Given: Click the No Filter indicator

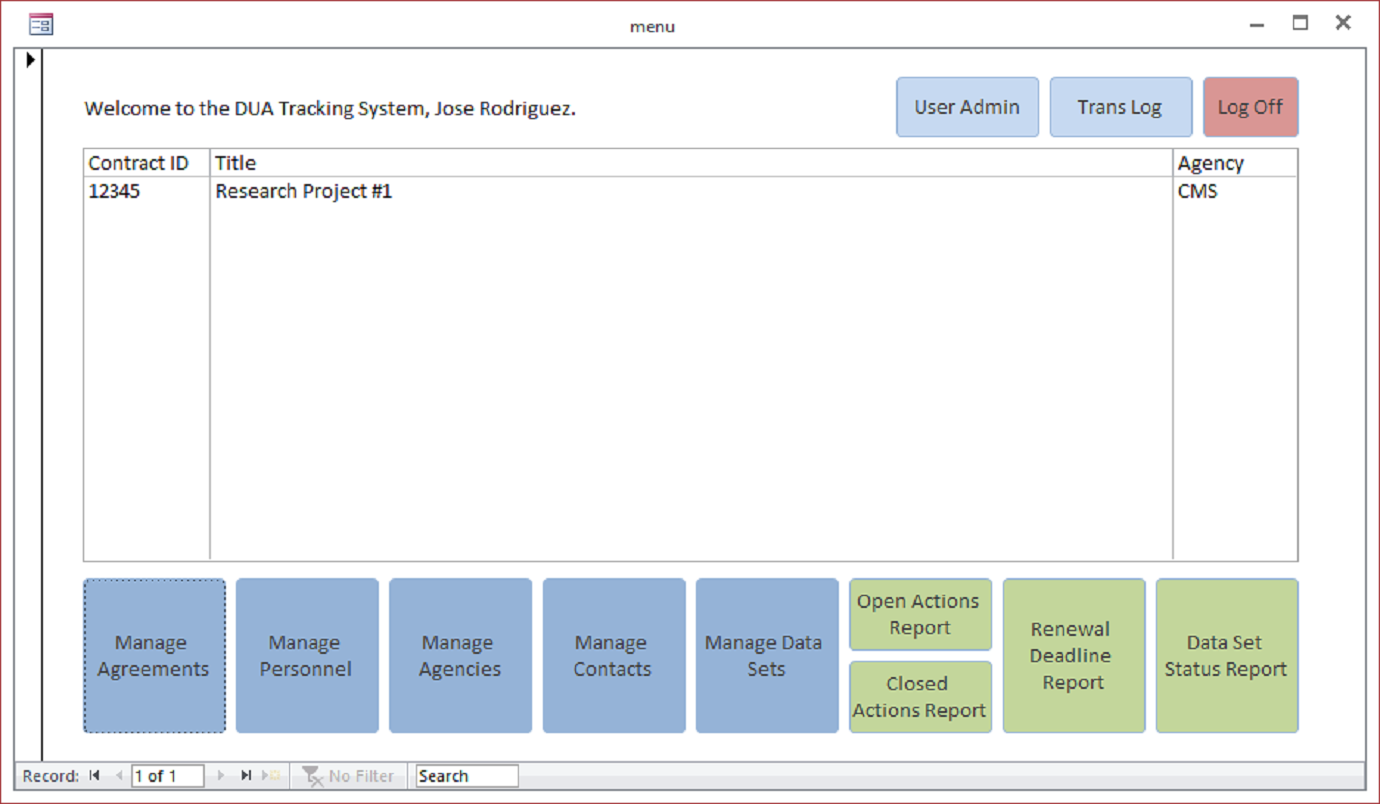Looking at the screenshot, I should 348,776.
